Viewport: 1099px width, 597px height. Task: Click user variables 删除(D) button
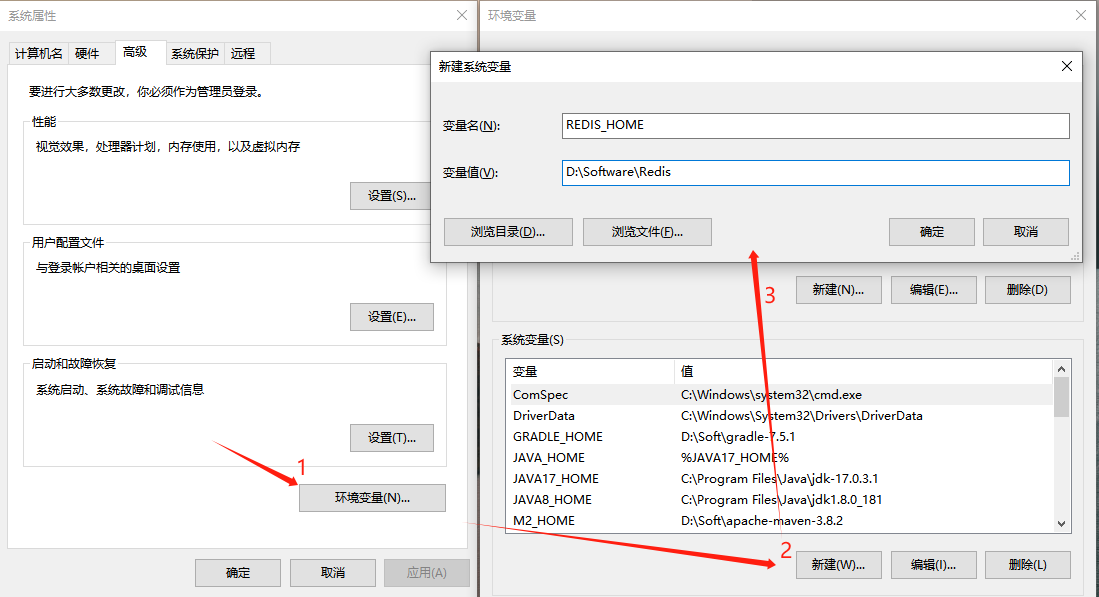(x=1028, y=290)
